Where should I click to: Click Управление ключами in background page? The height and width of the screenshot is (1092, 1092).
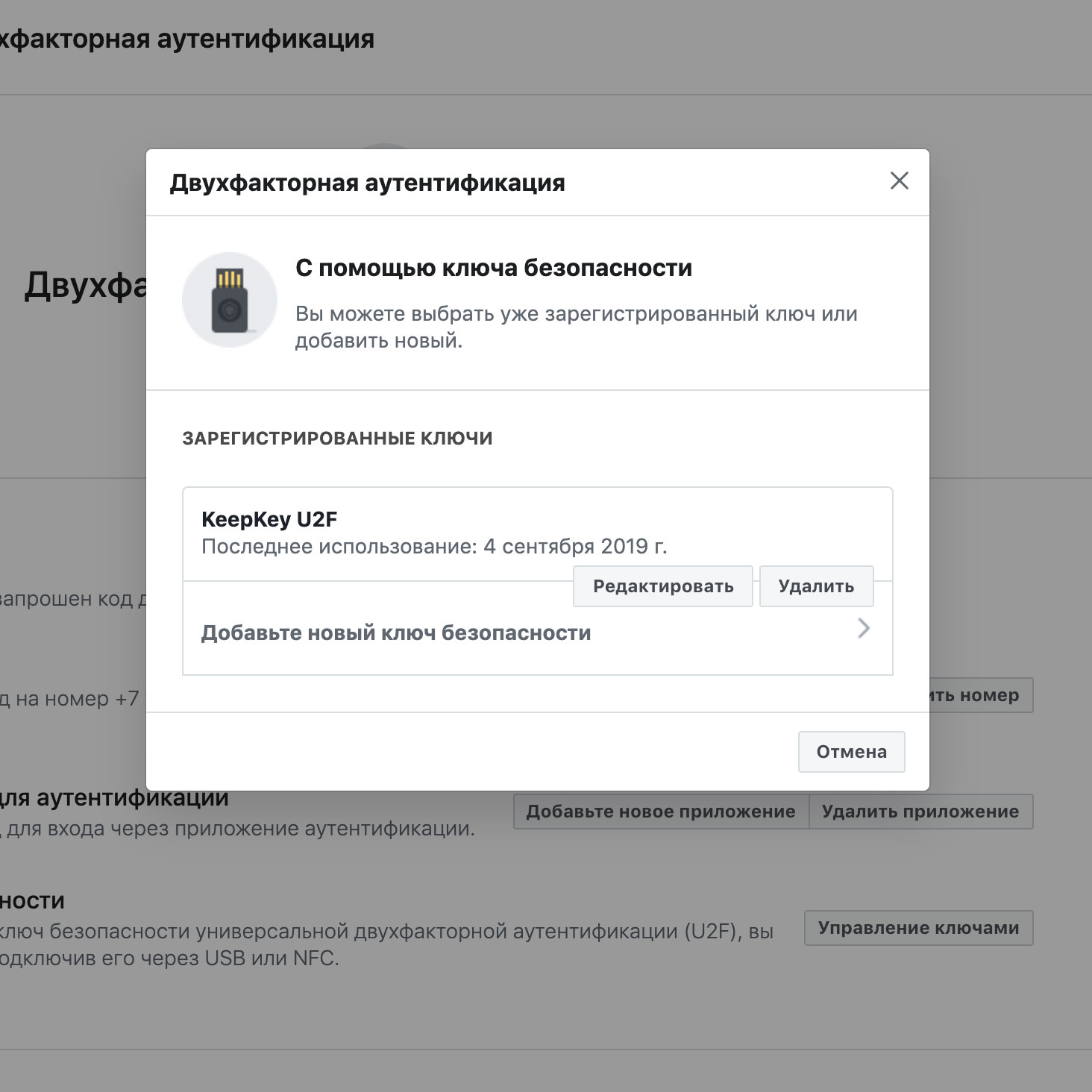click(918, 928)
